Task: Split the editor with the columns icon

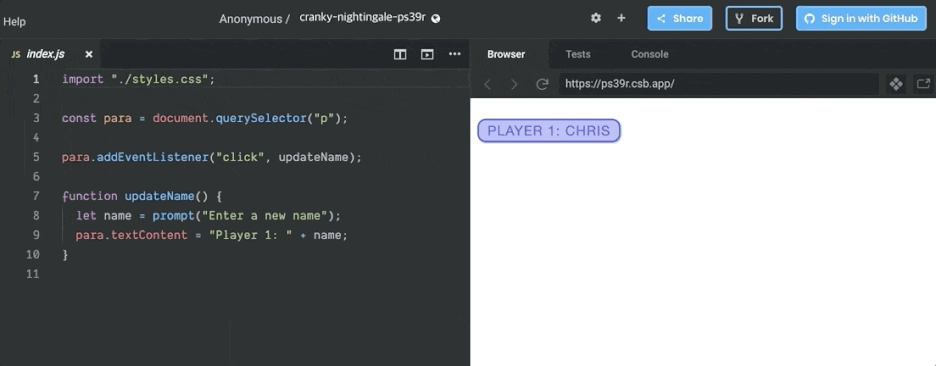Action: point(400,54)
